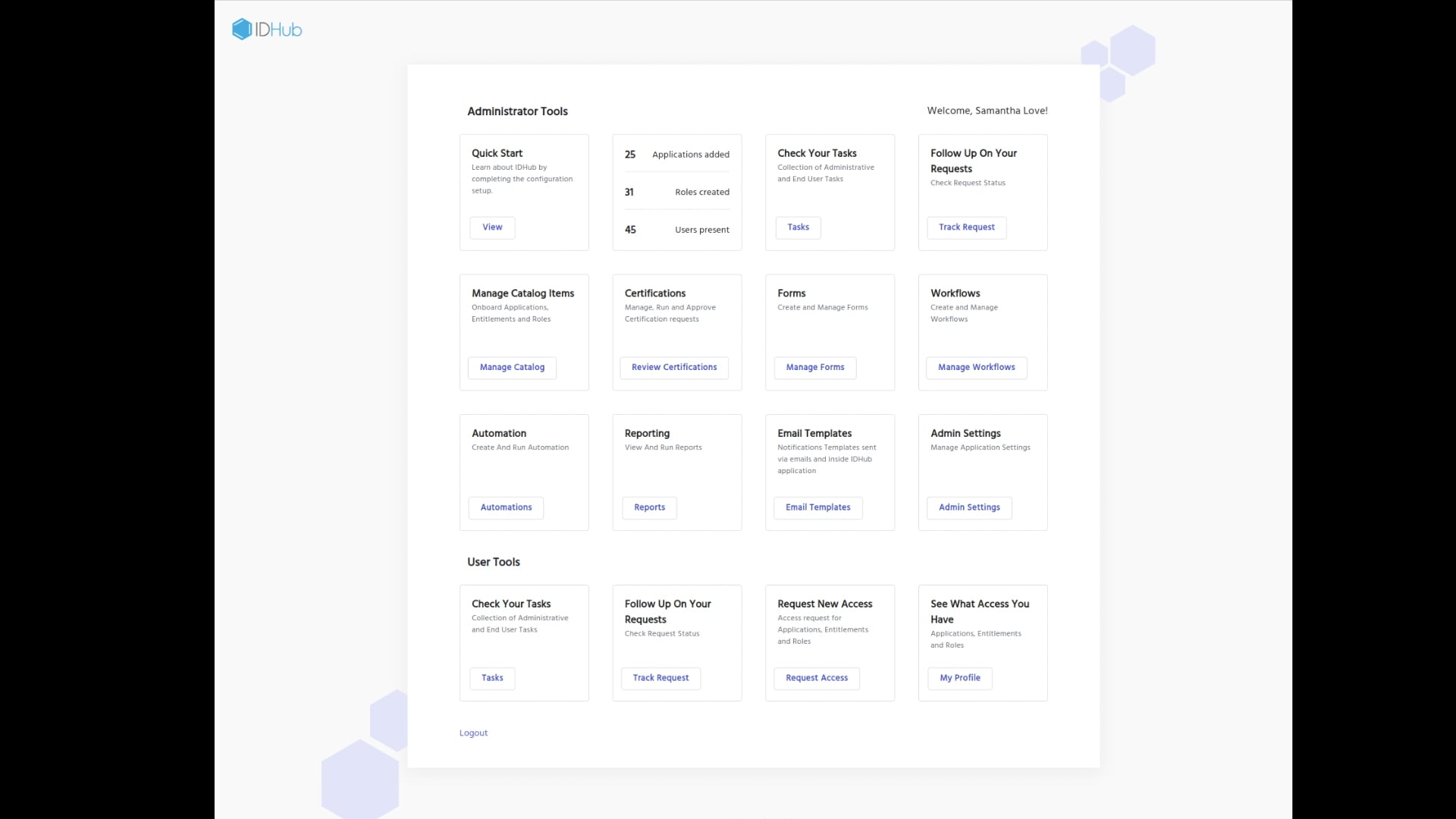Click the Certifications card heading
Viewport: 1456px width, 819px height.
654,293
